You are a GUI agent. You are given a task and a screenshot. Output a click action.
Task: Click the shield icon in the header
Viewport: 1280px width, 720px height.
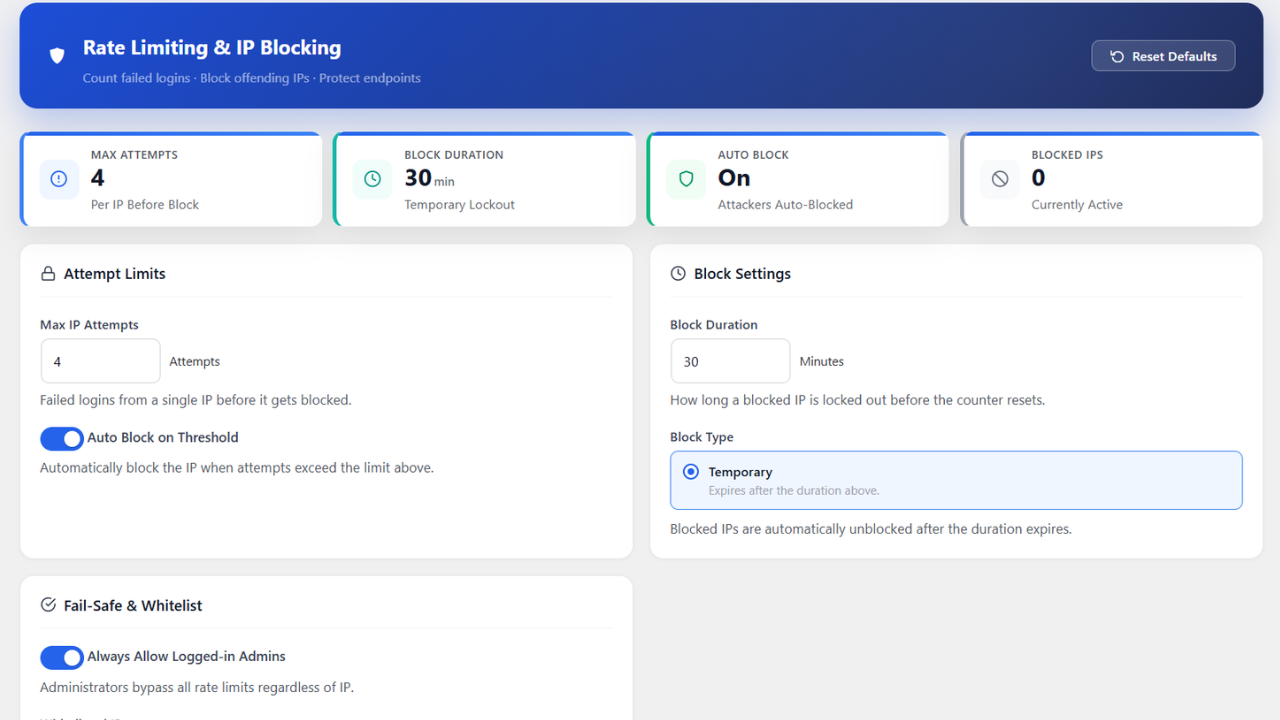click(57, 56)
